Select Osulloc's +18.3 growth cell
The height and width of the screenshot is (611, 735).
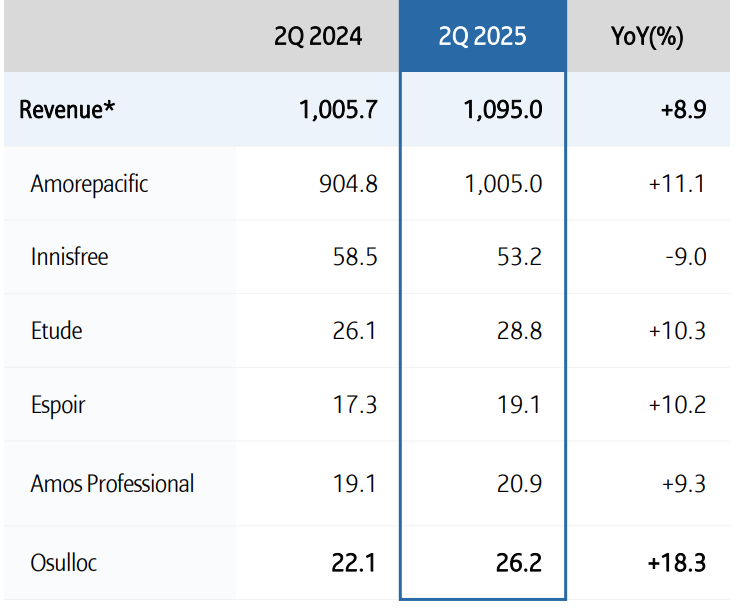(x=677, y=563)
